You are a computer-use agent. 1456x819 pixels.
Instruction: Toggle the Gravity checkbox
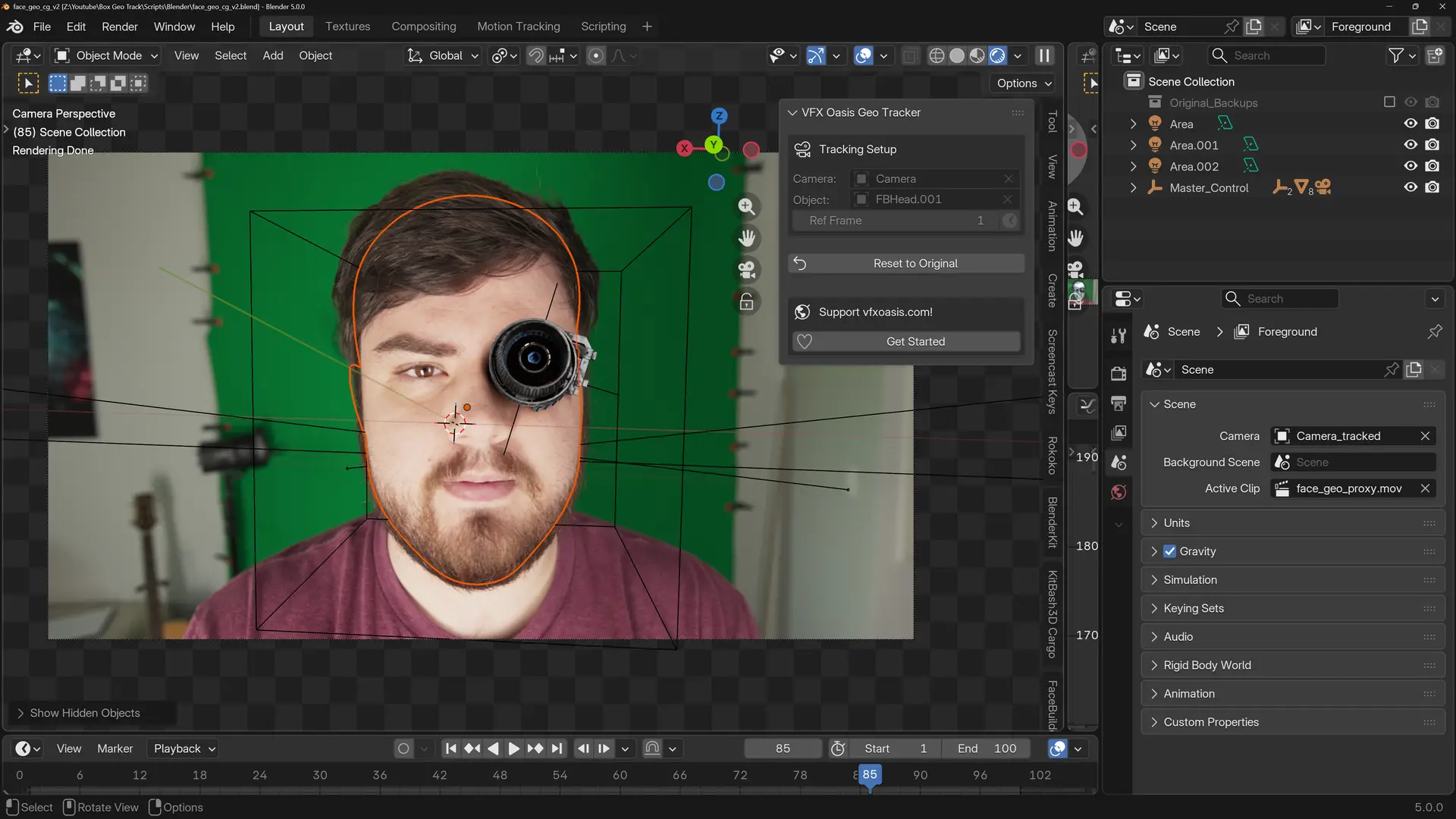pyautogui.click(x=1169, y=551)
